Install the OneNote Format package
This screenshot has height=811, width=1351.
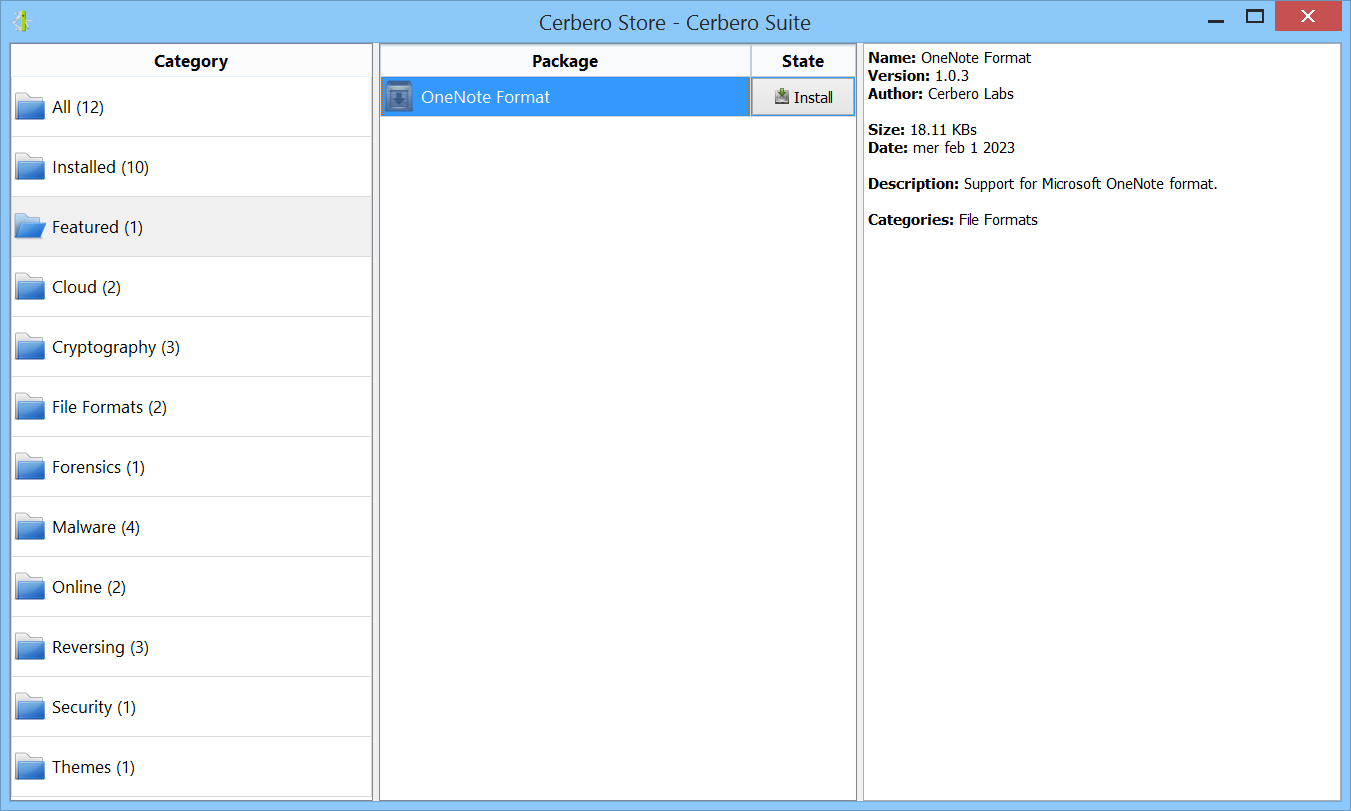pyautogui.click(x=803, y=97)
